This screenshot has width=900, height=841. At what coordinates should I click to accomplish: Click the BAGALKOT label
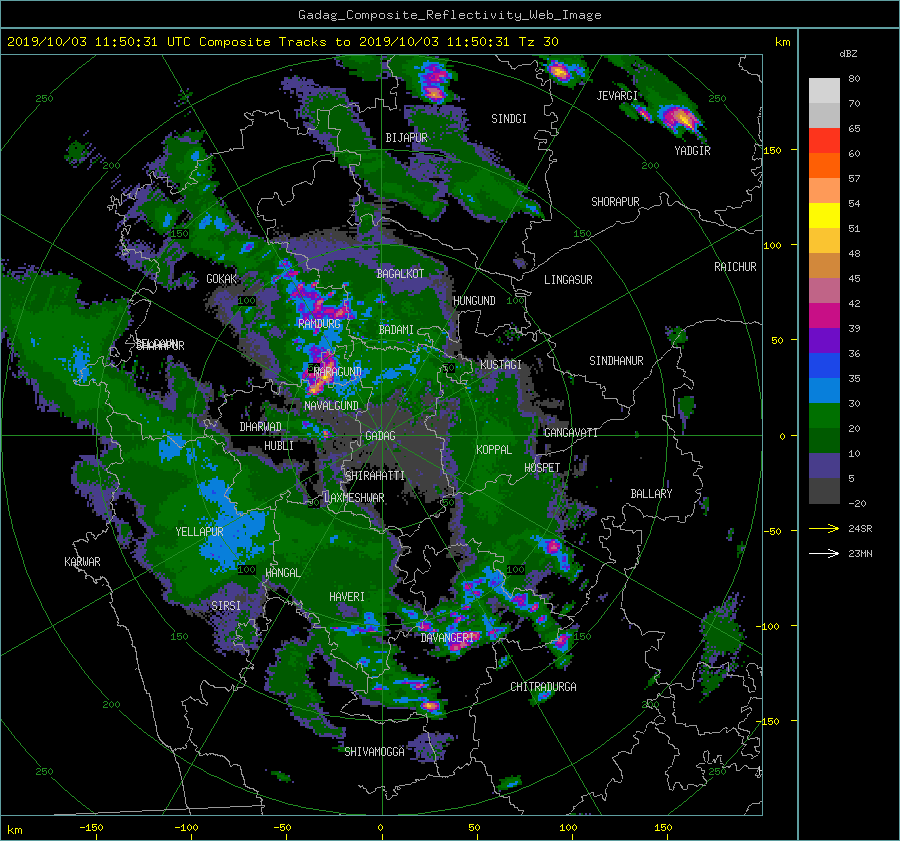(400, 274)
